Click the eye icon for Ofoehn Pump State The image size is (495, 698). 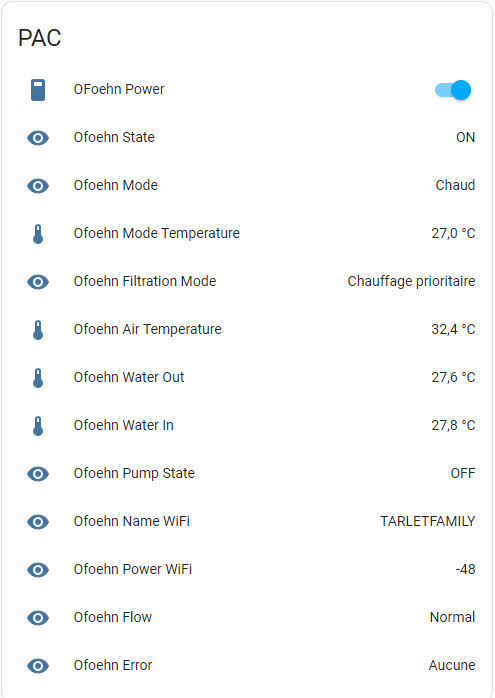pos(38,474)
